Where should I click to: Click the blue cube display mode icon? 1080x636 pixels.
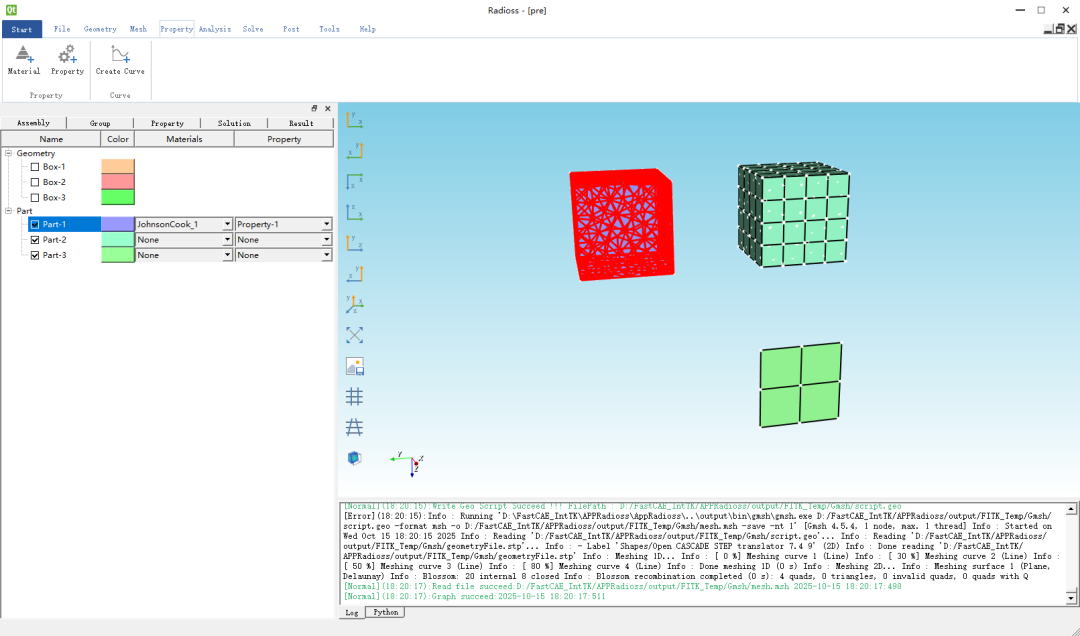click(x=354, y=458)
